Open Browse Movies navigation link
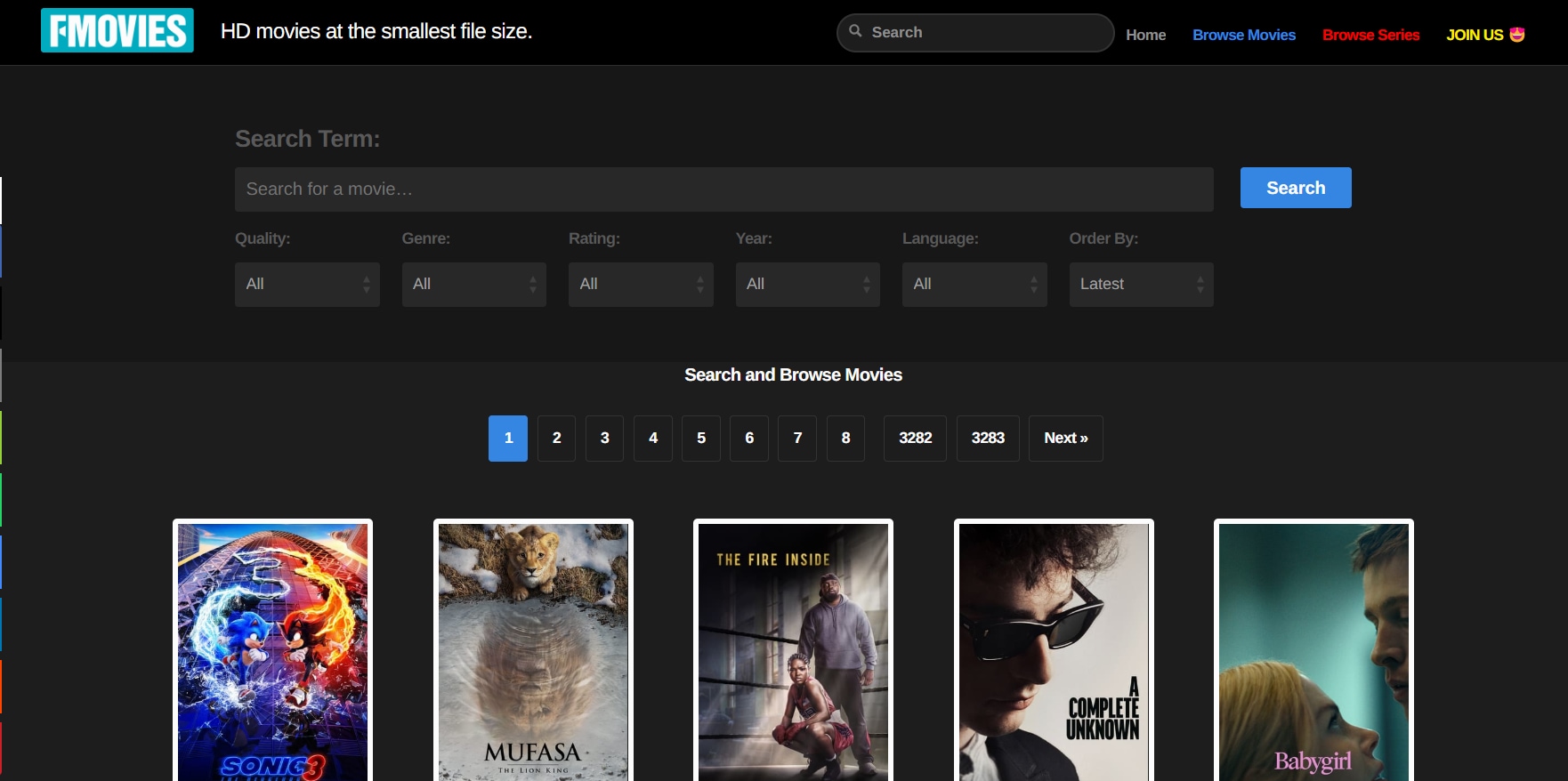Viewport: 1568px width, 781px height. (1244, 35)
